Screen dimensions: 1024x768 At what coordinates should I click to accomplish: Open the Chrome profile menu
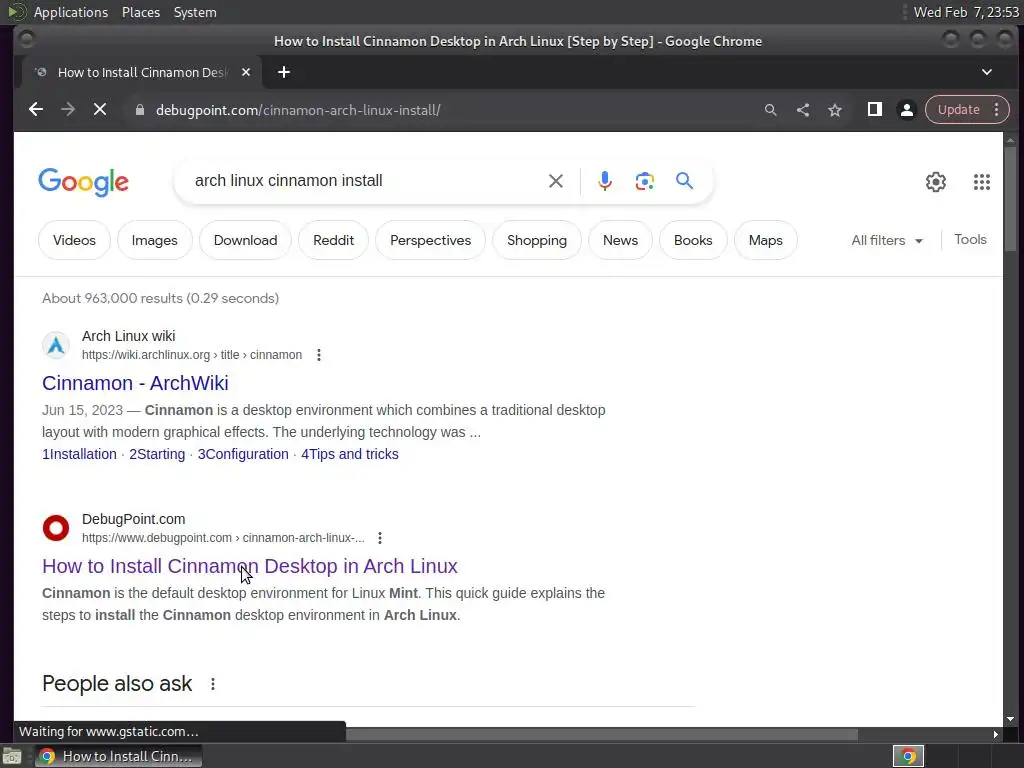tap(906, 110)
